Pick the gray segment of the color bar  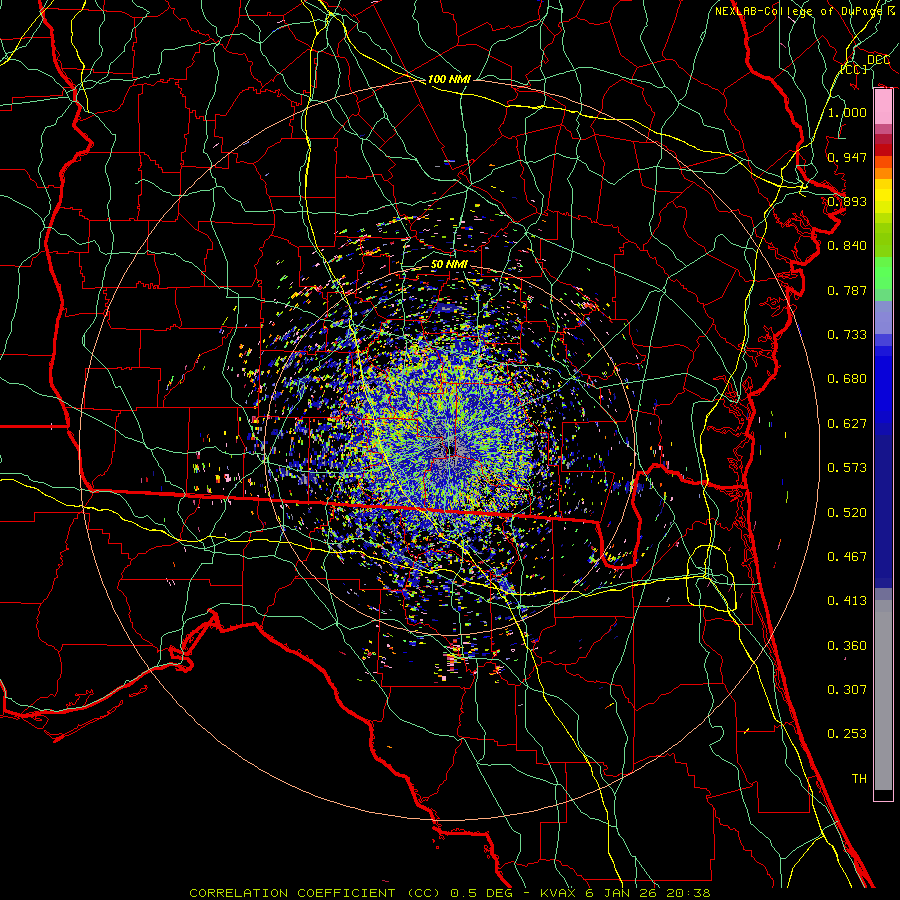coord(883,695)
